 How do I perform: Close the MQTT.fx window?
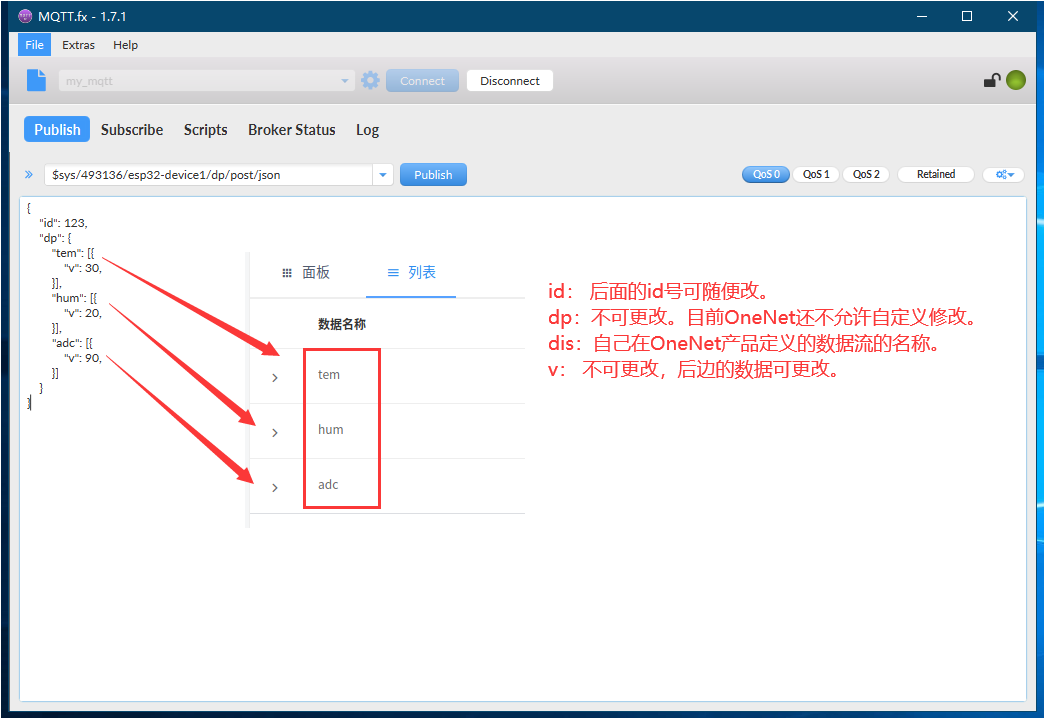(1013, 16)
